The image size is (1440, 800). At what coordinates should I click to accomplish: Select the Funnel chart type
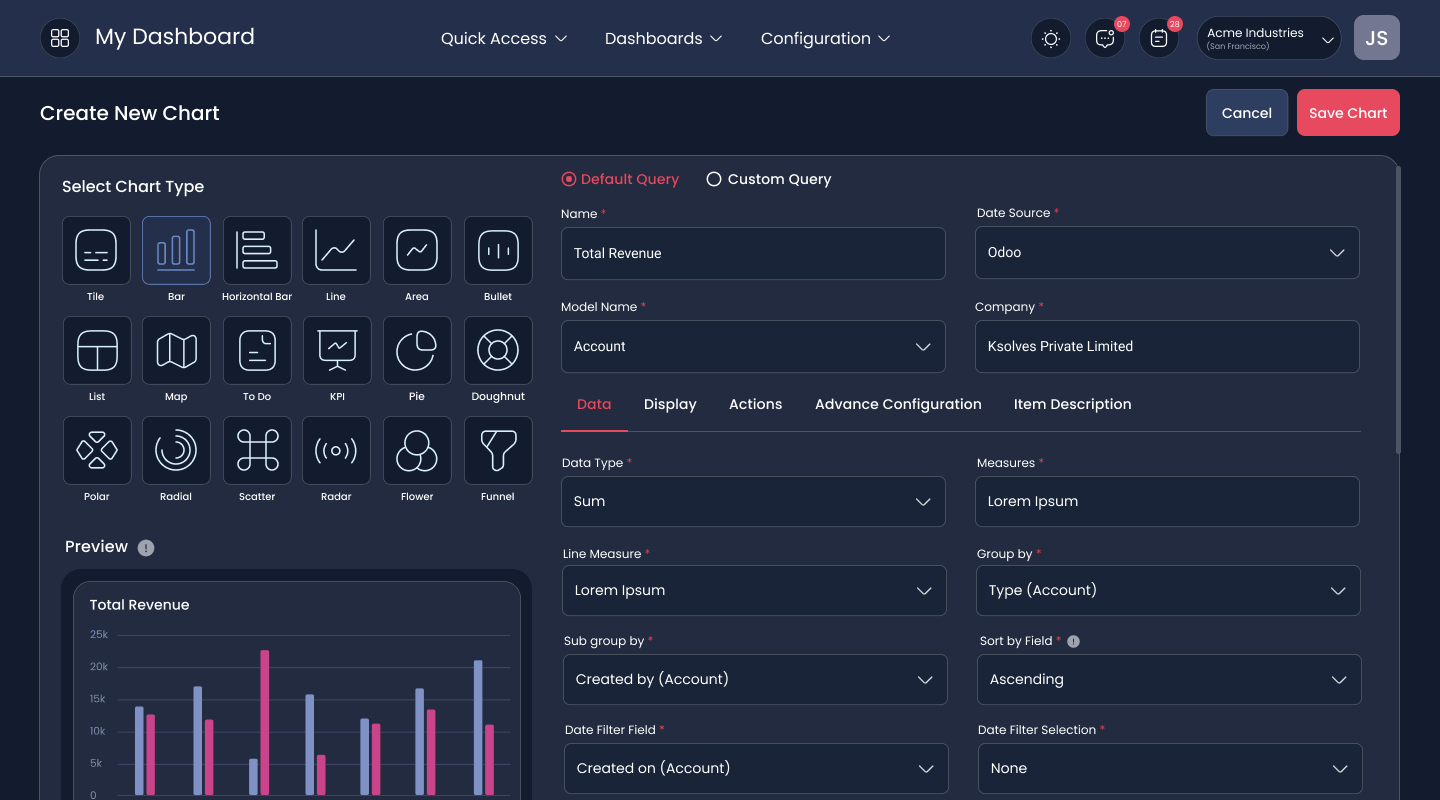(x=498, y=450)
